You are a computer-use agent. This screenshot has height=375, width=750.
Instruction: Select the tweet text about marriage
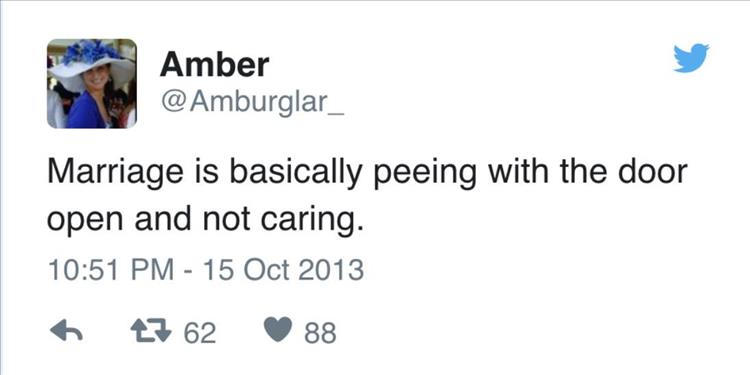tap(367, 195)
